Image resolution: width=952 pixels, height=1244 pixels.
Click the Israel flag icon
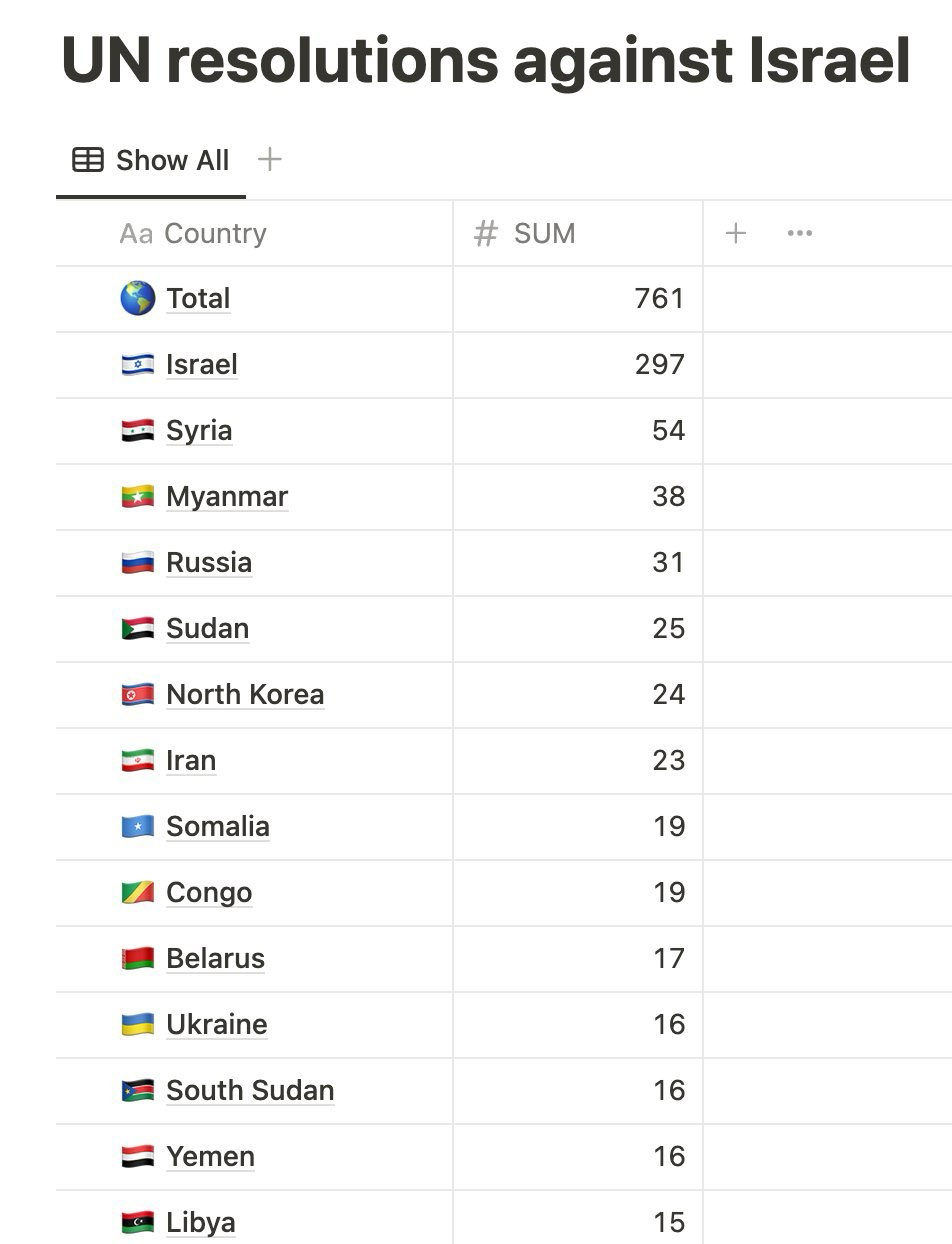(x=138, y=365)
